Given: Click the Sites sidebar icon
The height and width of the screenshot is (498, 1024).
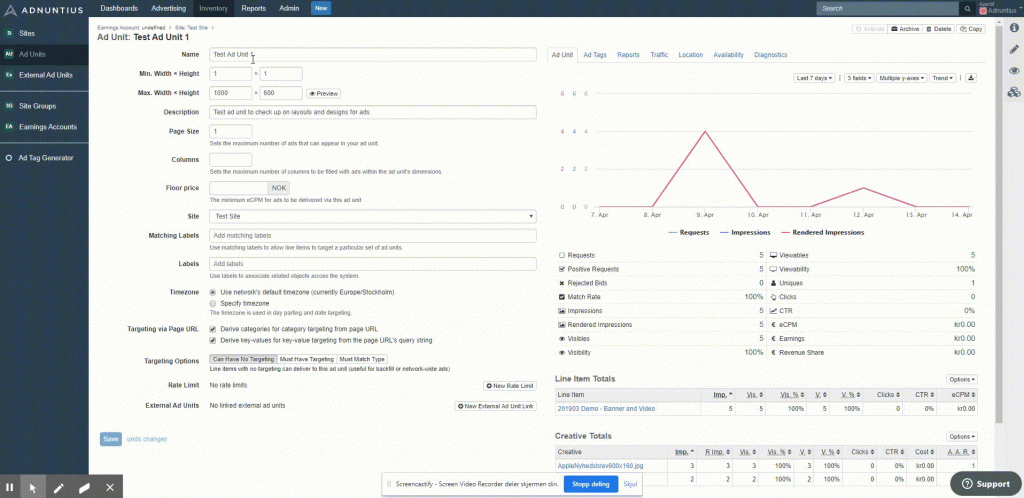Looking at the screenshot, I should click(9, 33).
